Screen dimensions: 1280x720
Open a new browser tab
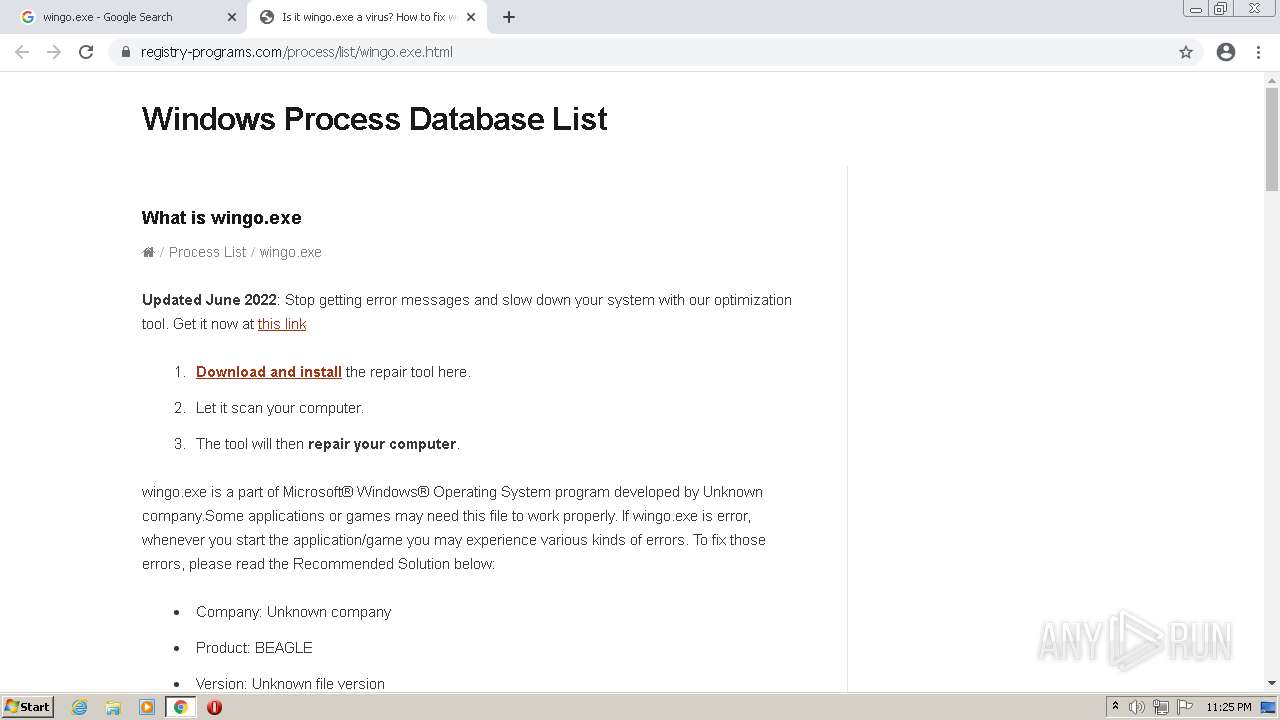tap(509, 17)
